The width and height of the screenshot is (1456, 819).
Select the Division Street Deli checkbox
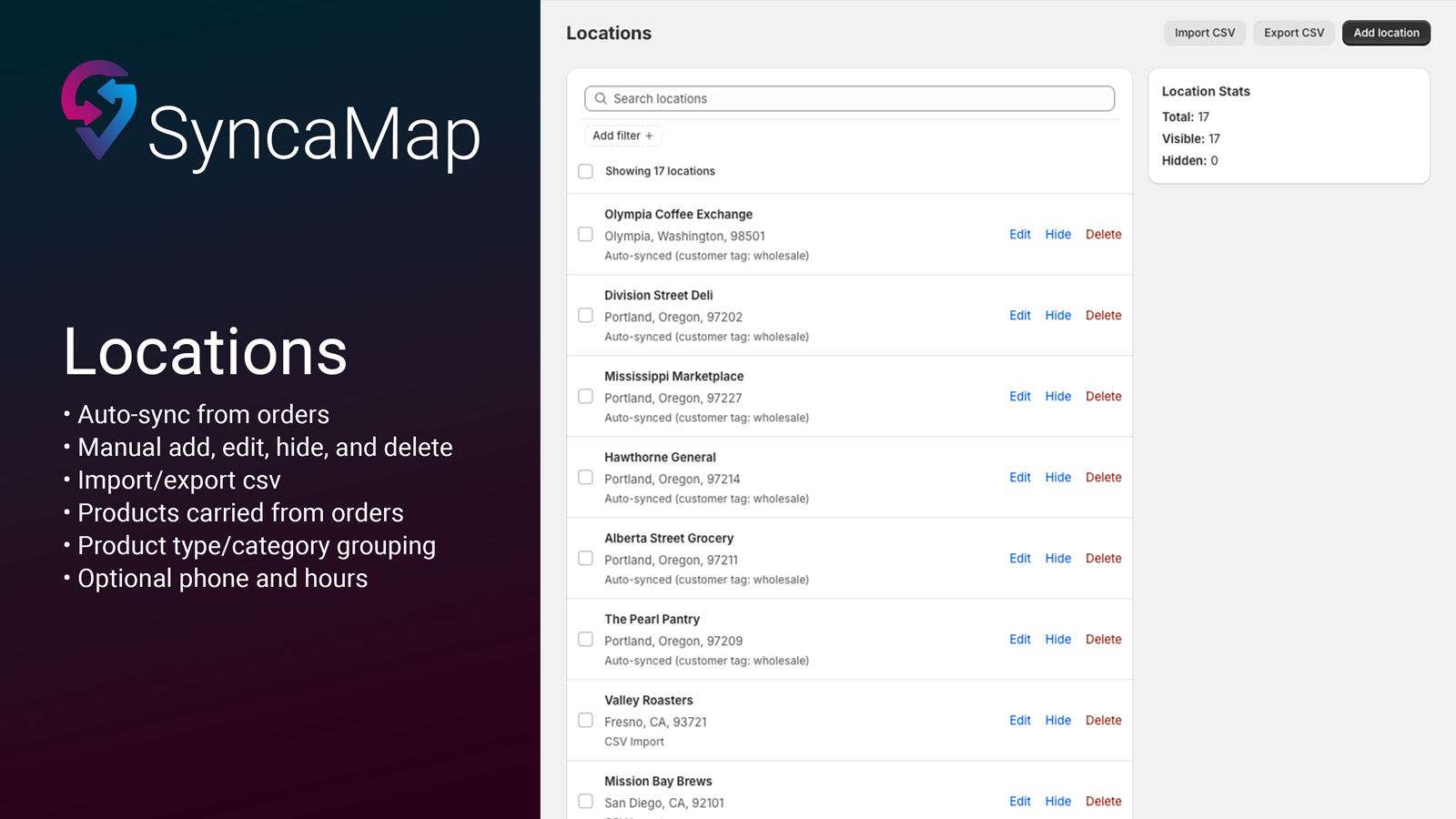[x=586, y=315]
